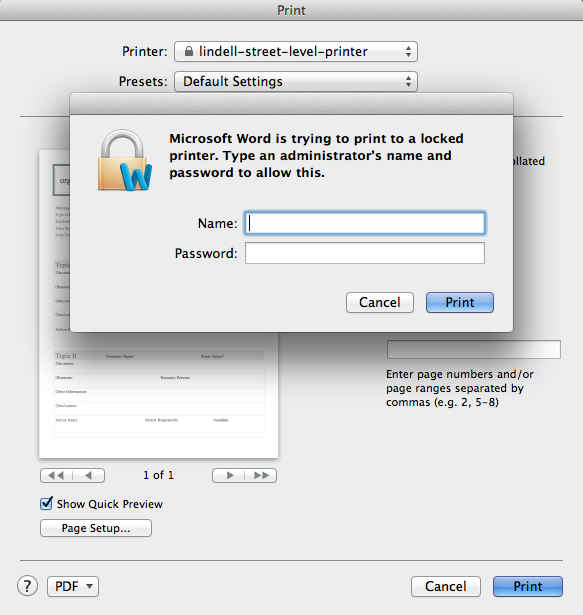Go to next preview page arrow

pyautogui.click(x=229, y=475)
